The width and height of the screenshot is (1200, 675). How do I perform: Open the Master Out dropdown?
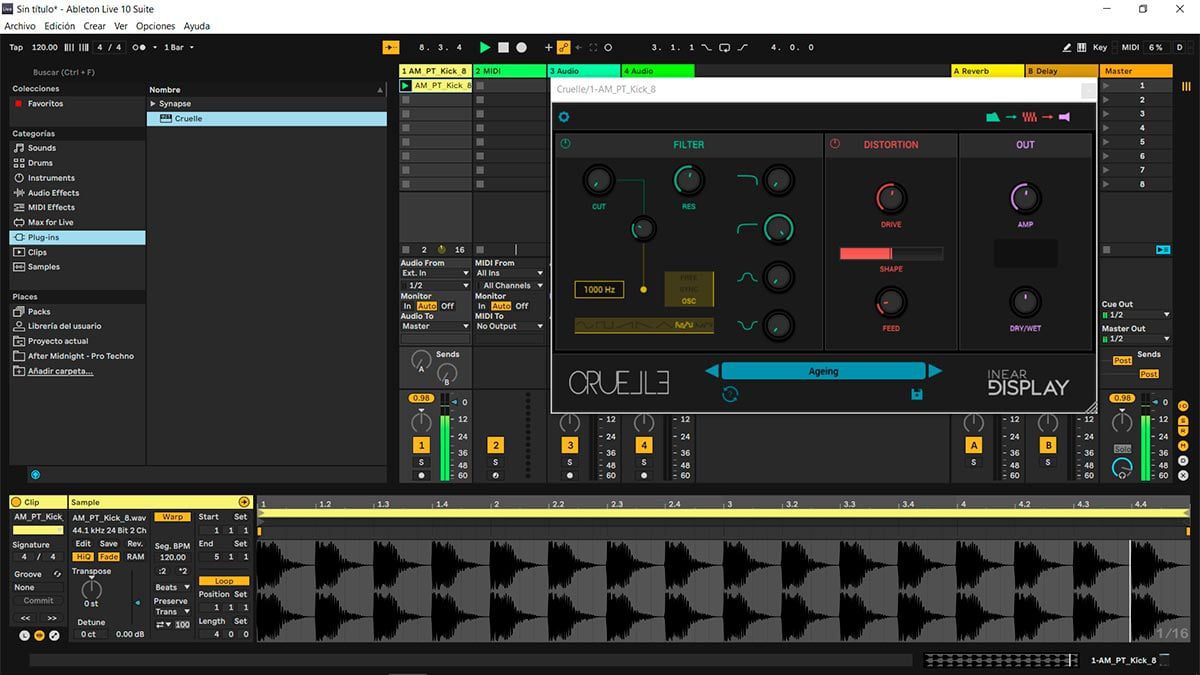(1135, 339)
